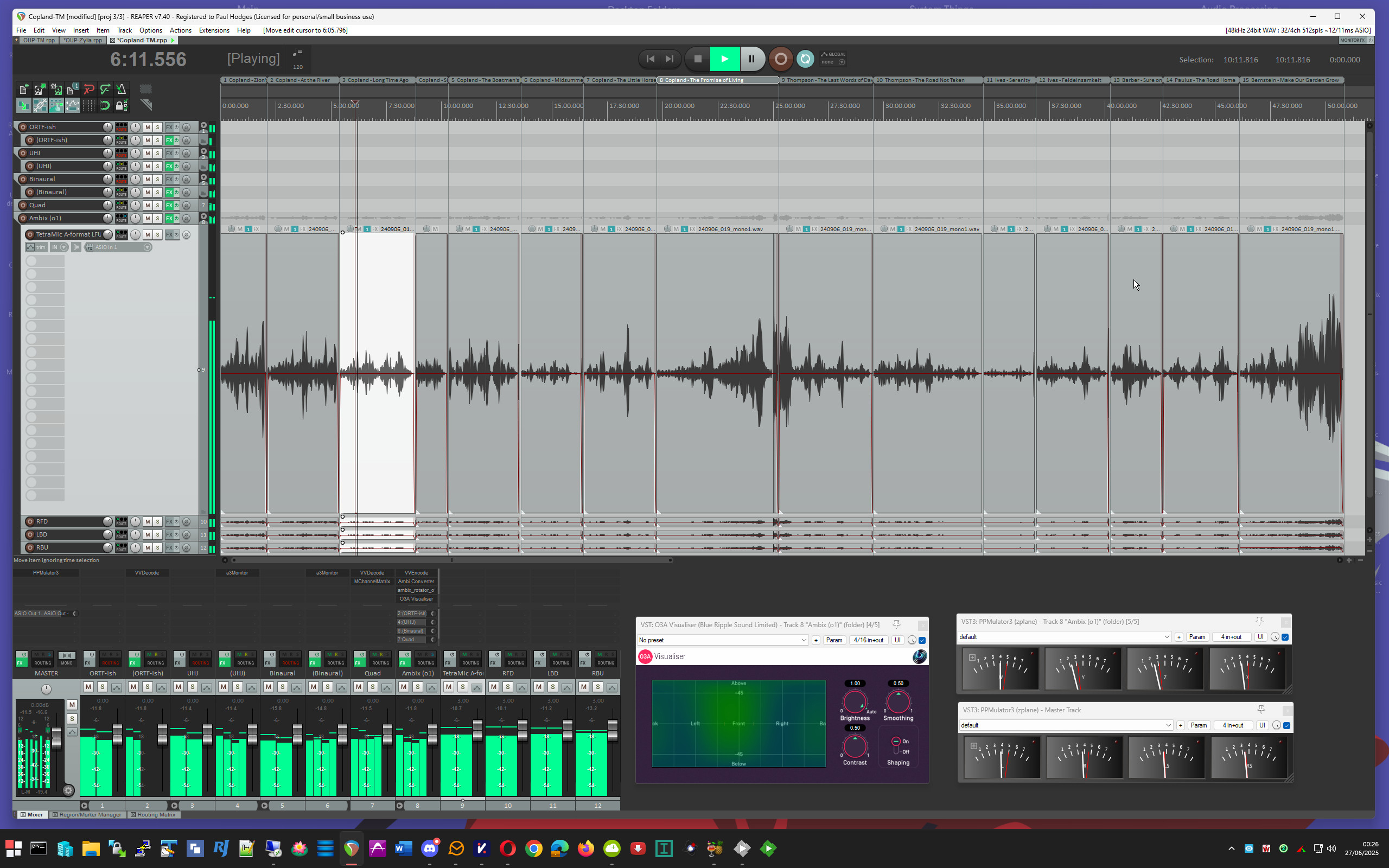Toggle grid lines toolbar icon
This screenshot has height=868, width=1389.
point(89,106)
